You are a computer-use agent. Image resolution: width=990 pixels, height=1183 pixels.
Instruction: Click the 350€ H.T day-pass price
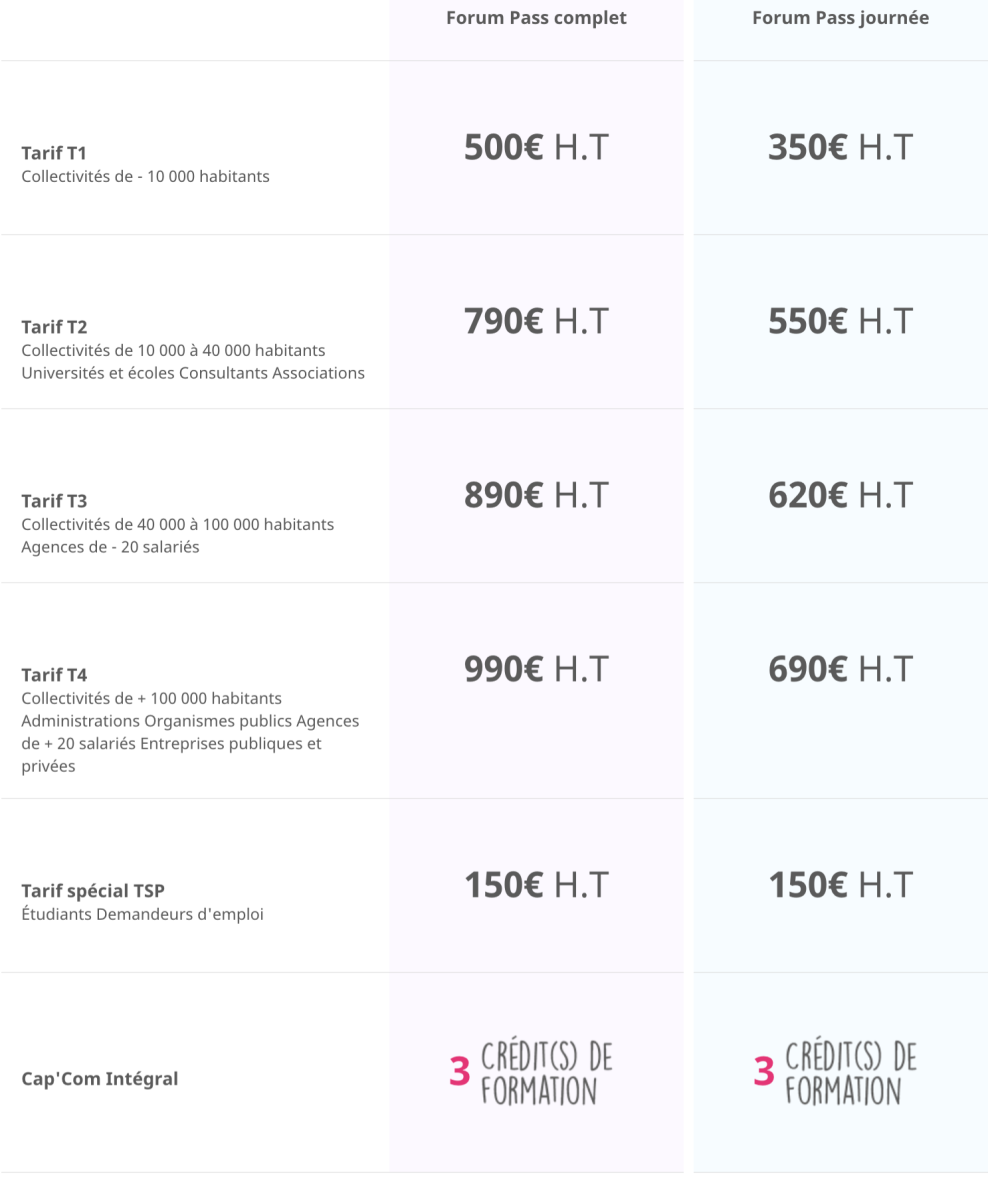841,147
